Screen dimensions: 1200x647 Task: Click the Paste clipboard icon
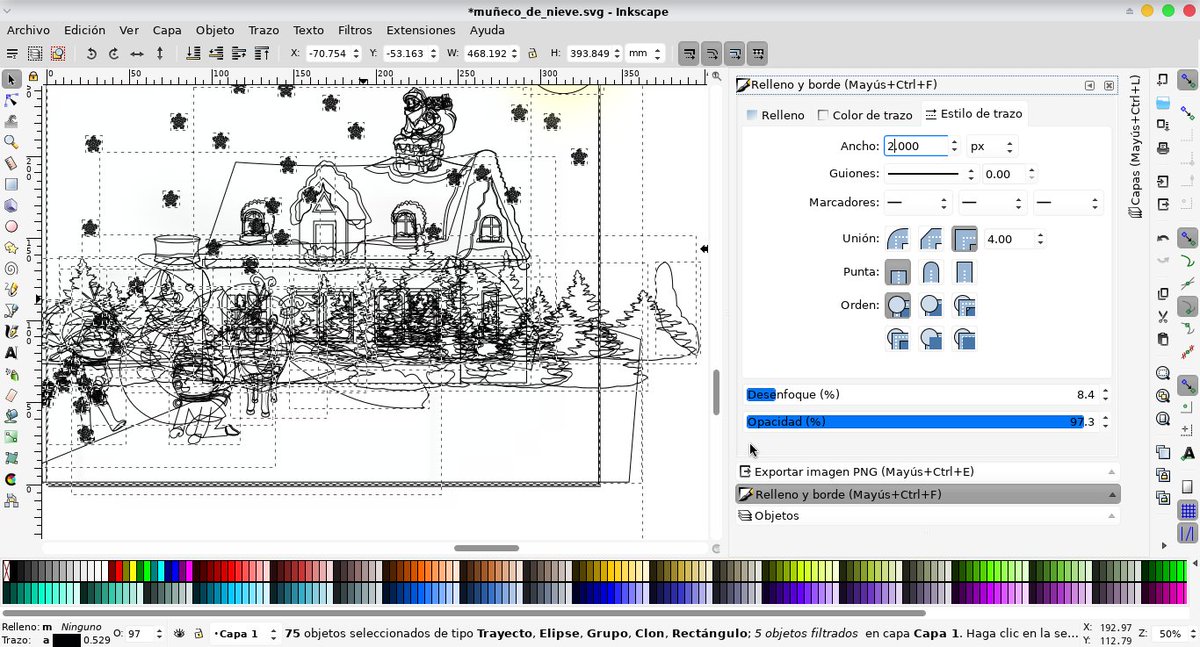click(x=1163, y=339)
